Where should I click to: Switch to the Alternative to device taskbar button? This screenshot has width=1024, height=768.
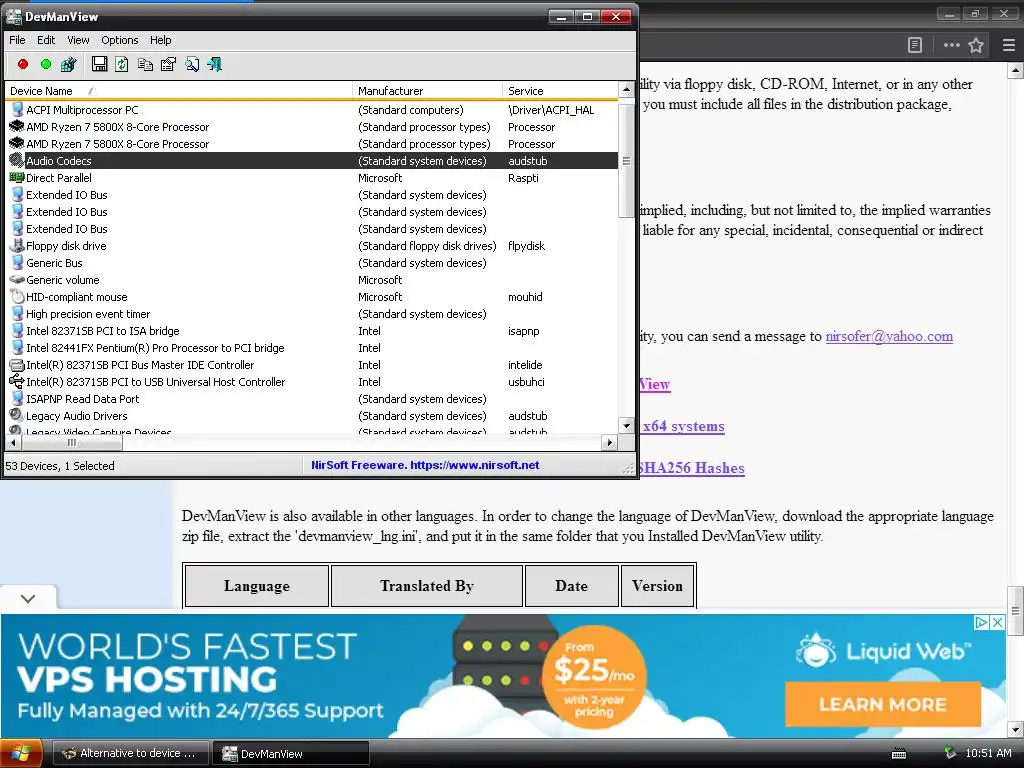(x=130, y=753)
